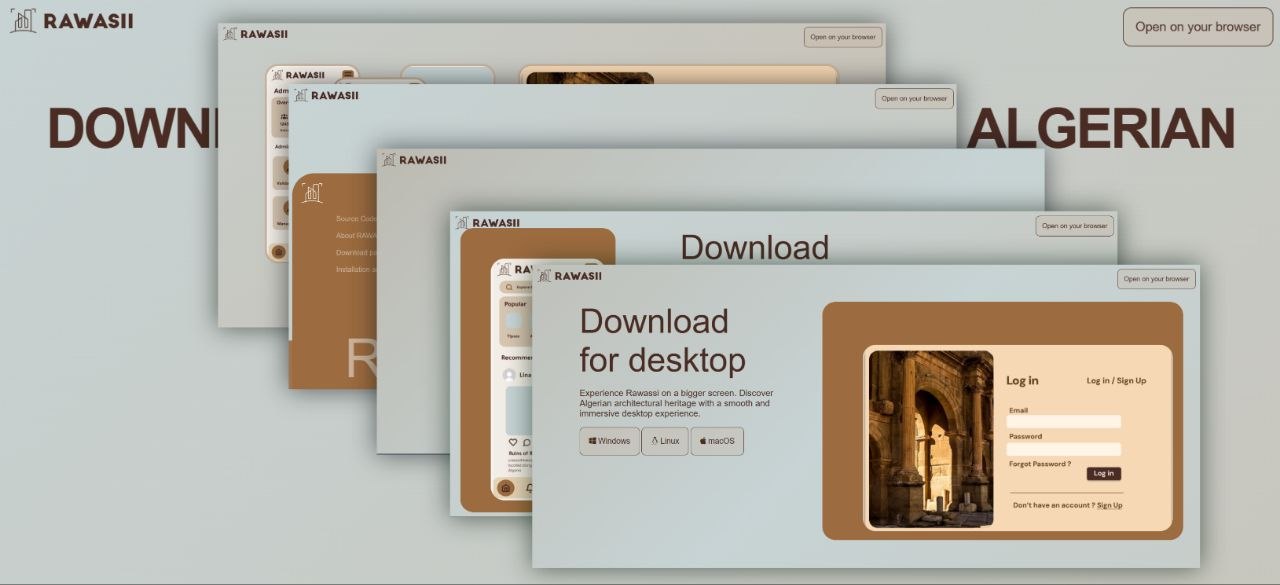Viewport: 1280px width, 585px height.
Task: Click the Log in heading in login card
Action: pyautogui.click(x=1022, y=381)
